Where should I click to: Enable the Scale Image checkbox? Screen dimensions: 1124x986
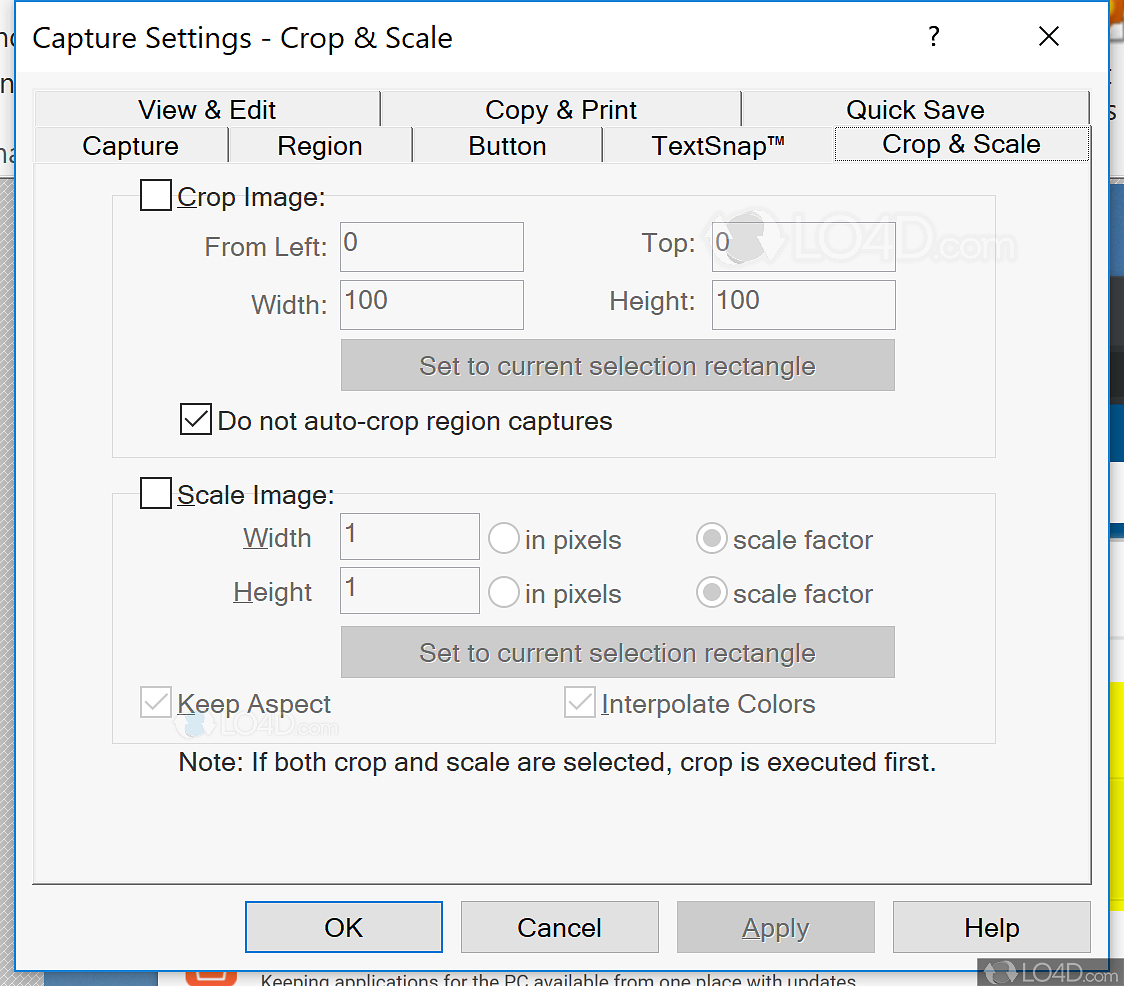[x=156, y=494]
